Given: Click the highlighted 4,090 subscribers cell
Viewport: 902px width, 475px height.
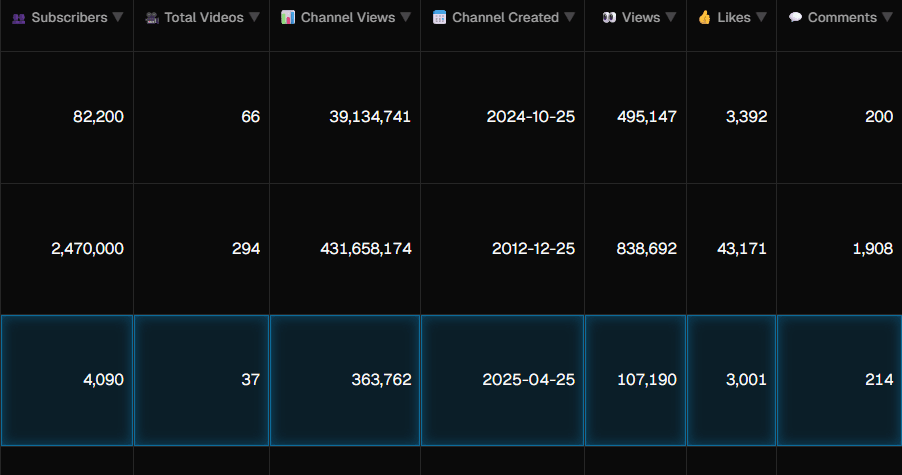Looking at the screenshot, I should click(67, 380).
